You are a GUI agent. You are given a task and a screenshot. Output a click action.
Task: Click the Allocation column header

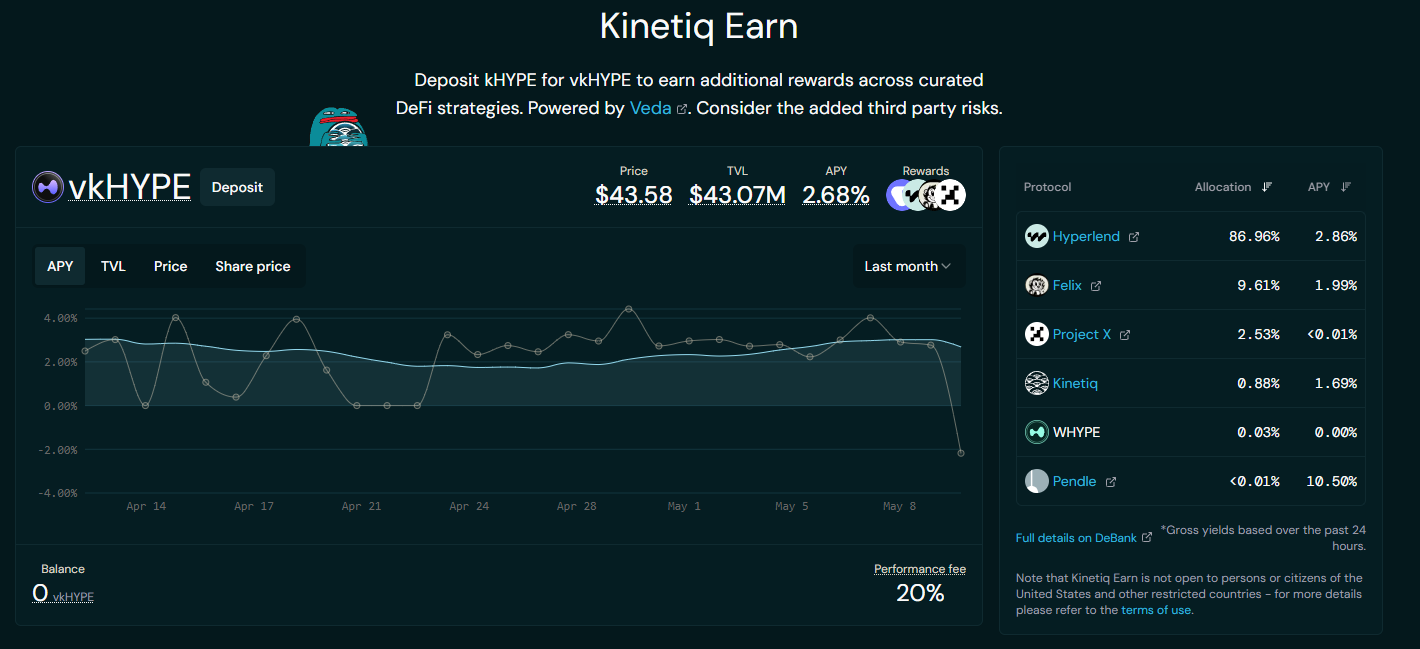click(x=1223, y=187)
